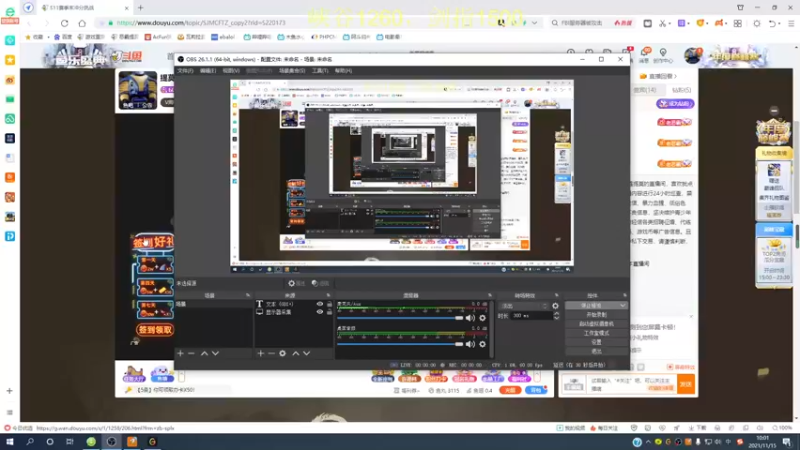This screenshot has height=450, width=800.
Task: Open transition properties gear in 转场特效 panel
Action: (555, 306)
